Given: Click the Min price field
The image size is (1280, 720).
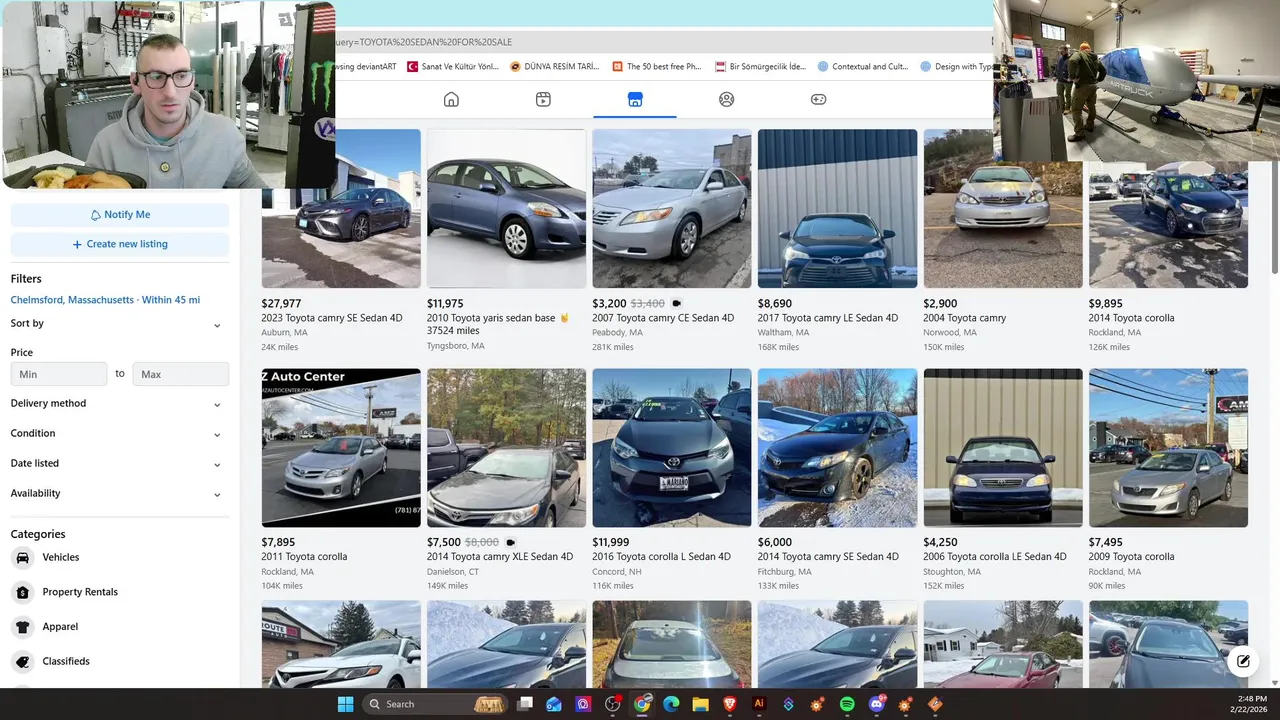Looking at the screenshot, I should [59, 374].
